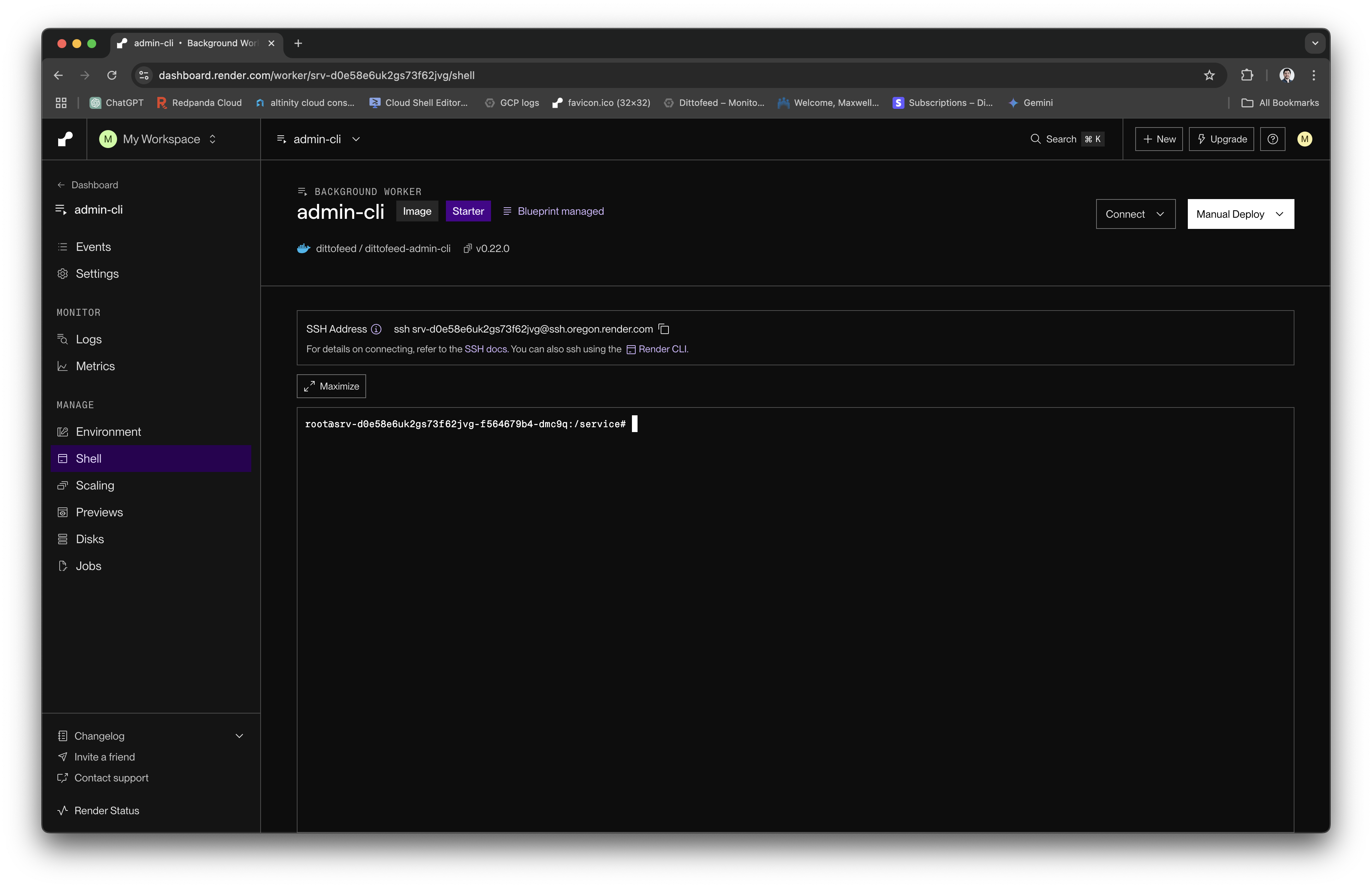Open Render Status
Image resolution: width=1372 pixels, height=888 pixels.
[x=107, y=811]
